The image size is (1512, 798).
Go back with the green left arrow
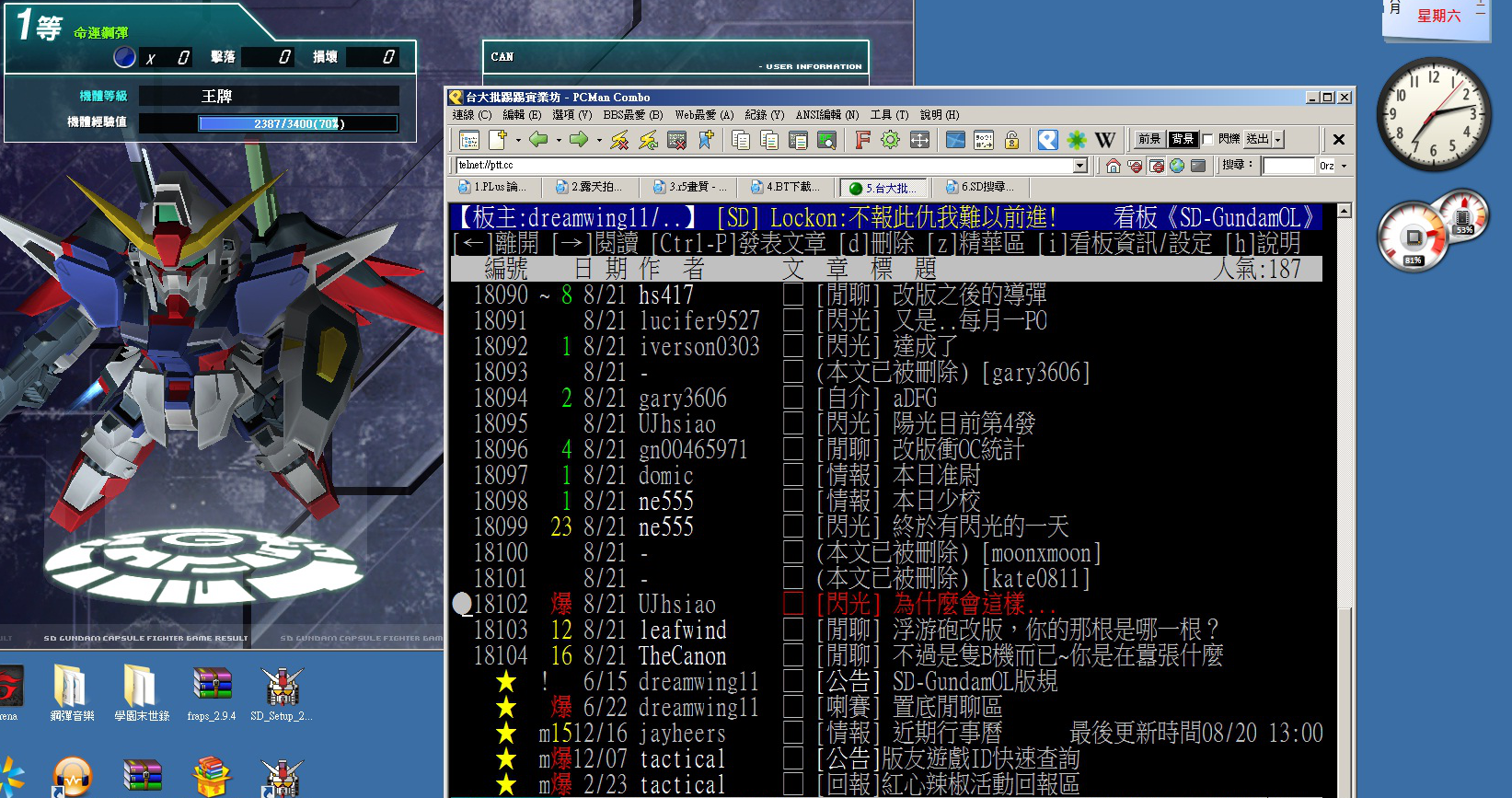[538, 140]
